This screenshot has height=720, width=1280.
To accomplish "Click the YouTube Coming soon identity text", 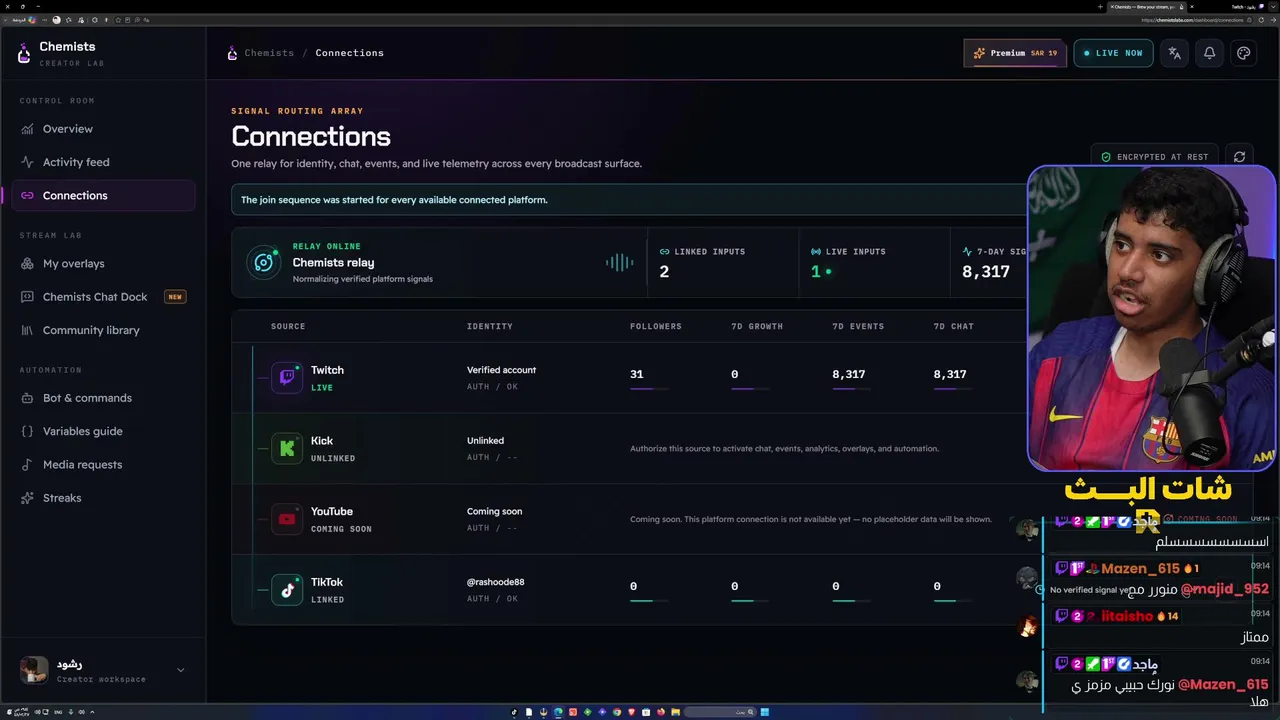I will (x=494, y=511).
